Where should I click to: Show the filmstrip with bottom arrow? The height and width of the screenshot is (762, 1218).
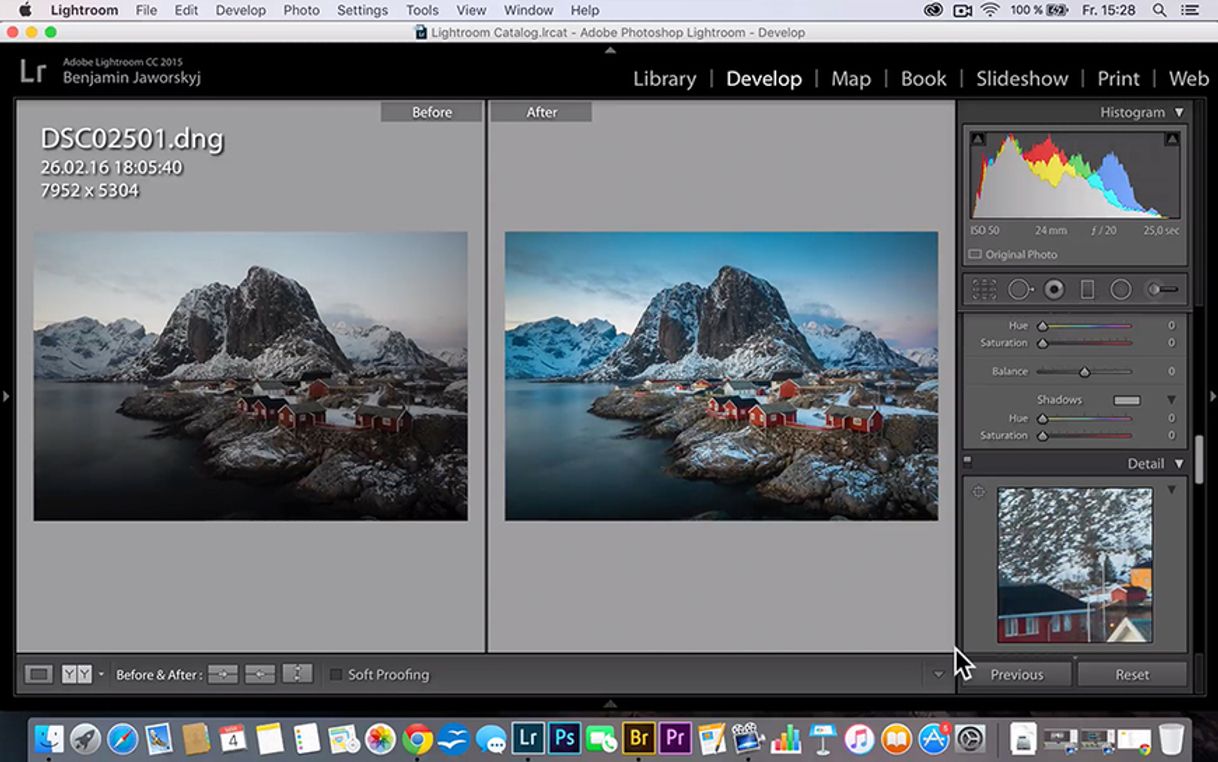(610, 703)
